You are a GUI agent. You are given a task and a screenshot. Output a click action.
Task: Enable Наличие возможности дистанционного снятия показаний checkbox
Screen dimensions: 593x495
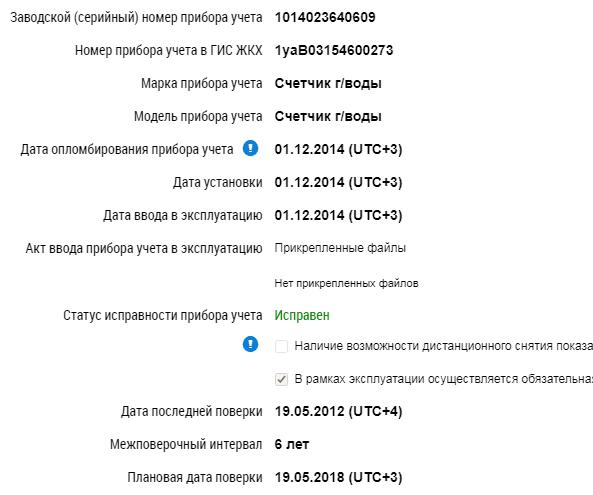coord(281,346)
